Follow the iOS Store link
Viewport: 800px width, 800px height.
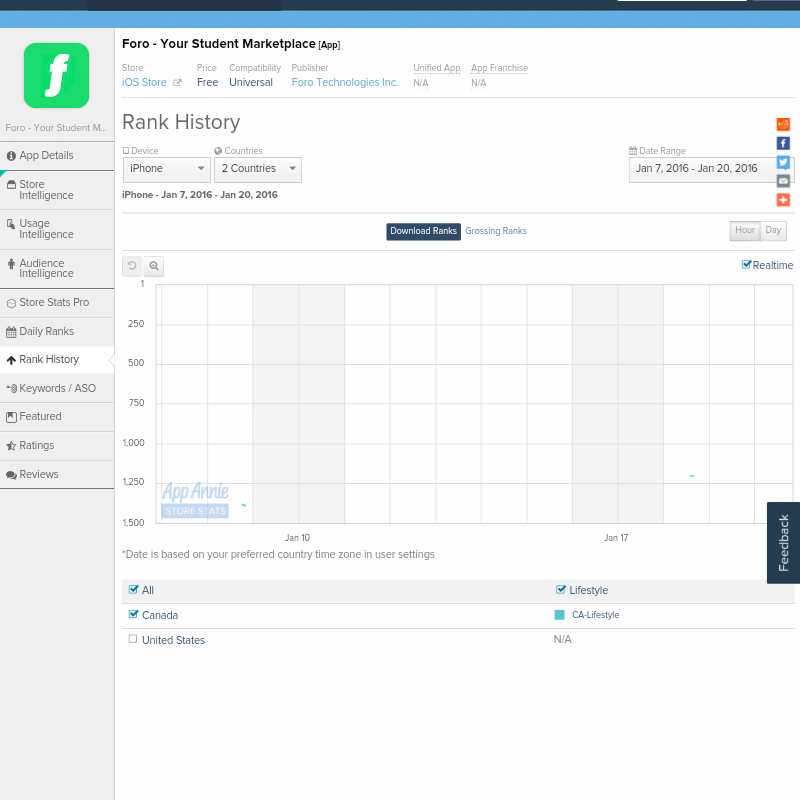(x=144, y=83)
